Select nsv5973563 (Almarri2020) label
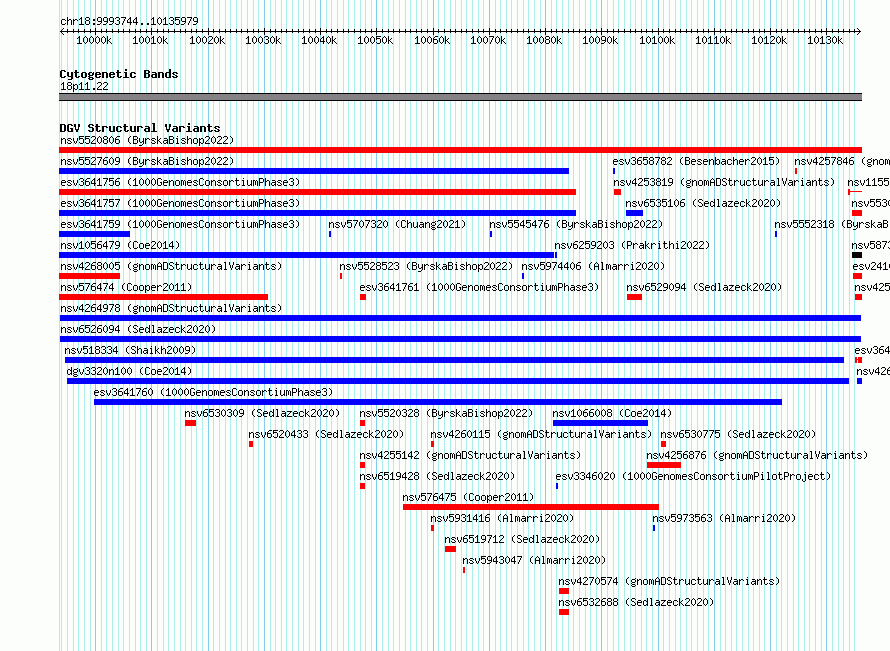890x651 pixels. pos(724,518)
